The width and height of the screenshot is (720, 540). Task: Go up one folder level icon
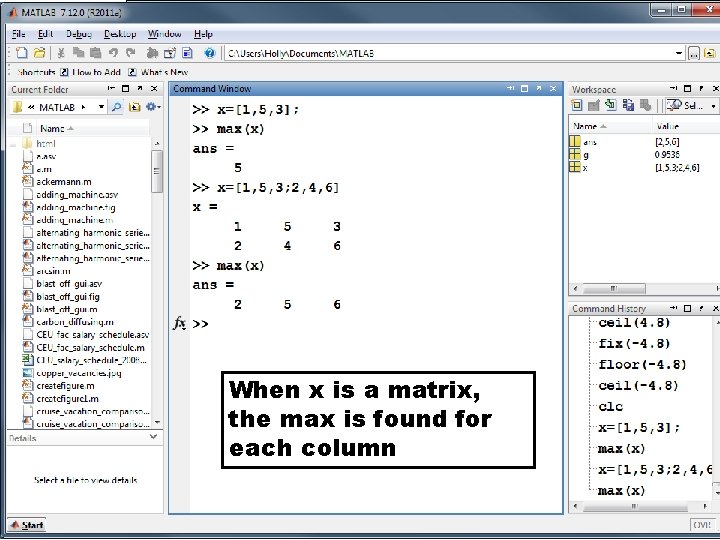(710, 54)
